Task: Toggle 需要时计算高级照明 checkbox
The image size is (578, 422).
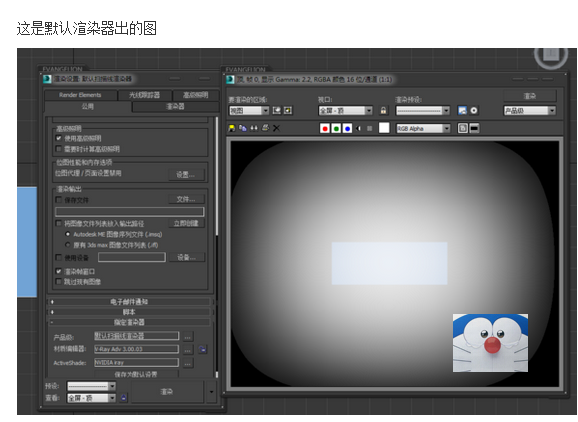Action: pyautogui.click(x=58, y=149)
